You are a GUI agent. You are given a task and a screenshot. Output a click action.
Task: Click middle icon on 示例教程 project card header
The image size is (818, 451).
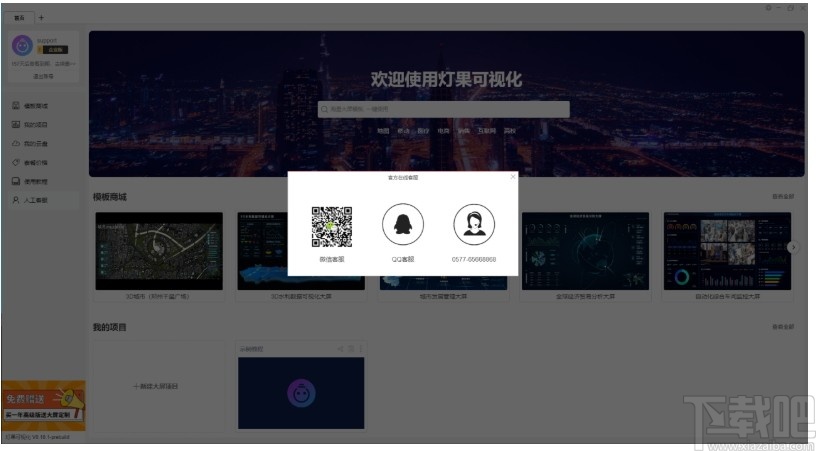click(x=351, y=349)
